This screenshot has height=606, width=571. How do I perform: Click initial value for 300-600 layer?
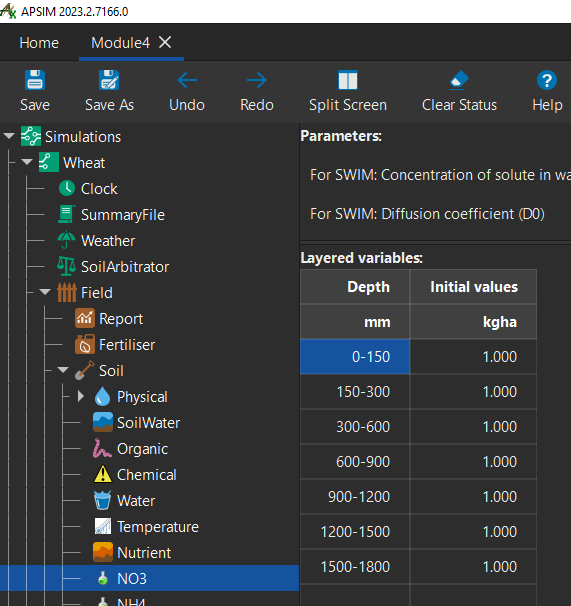point(473,427)
